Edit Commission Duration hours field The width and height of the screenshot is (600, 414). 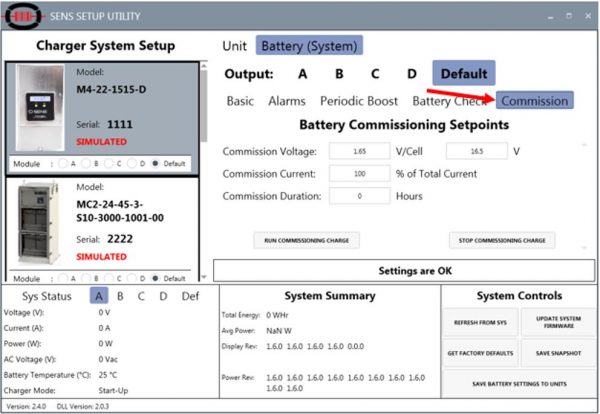click(360, 196)
